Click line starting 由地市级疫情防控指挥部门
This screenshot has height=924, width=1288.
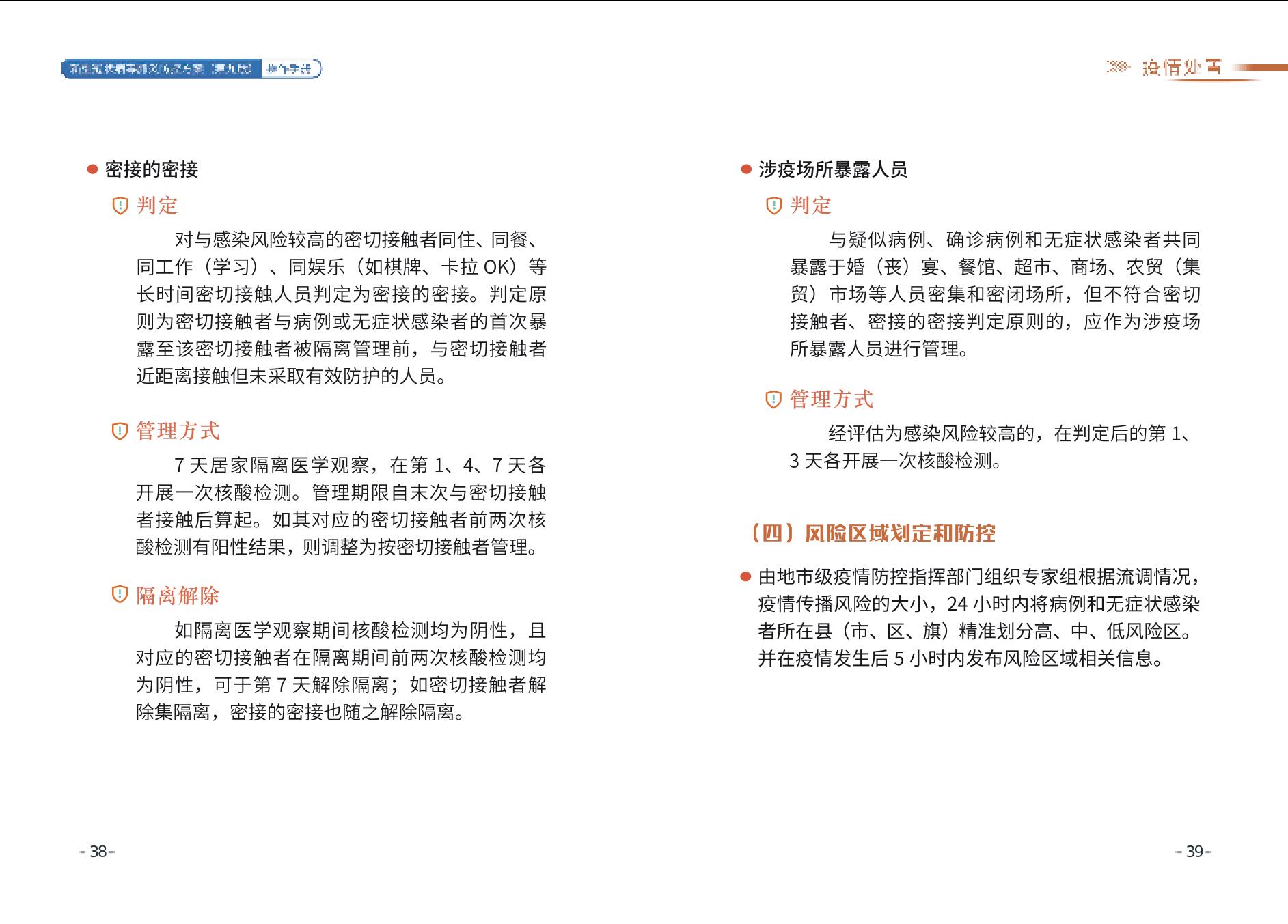pyautogui.click(x=979, y=577)
